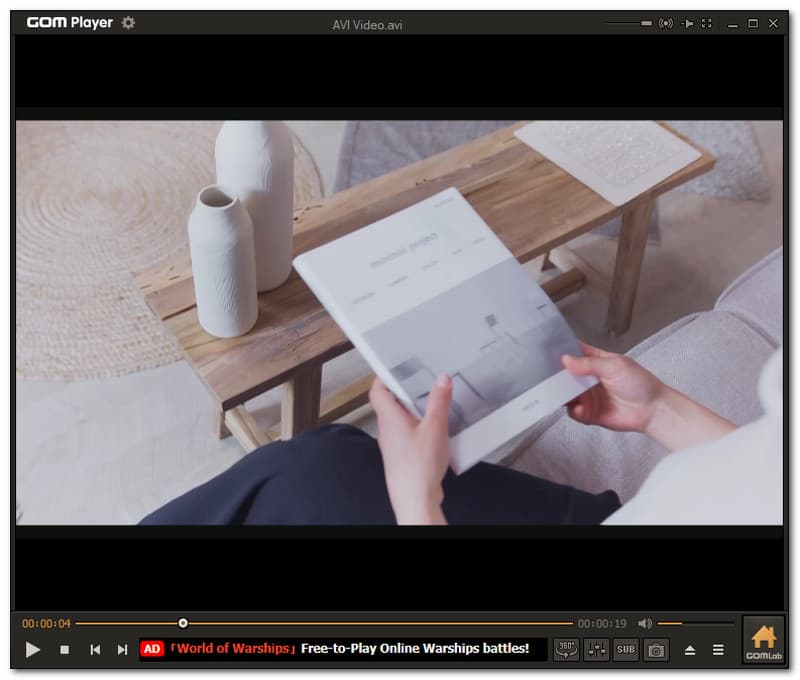Enter full screen mode
The image size is (800, 680).
click(x=707, y=23)
